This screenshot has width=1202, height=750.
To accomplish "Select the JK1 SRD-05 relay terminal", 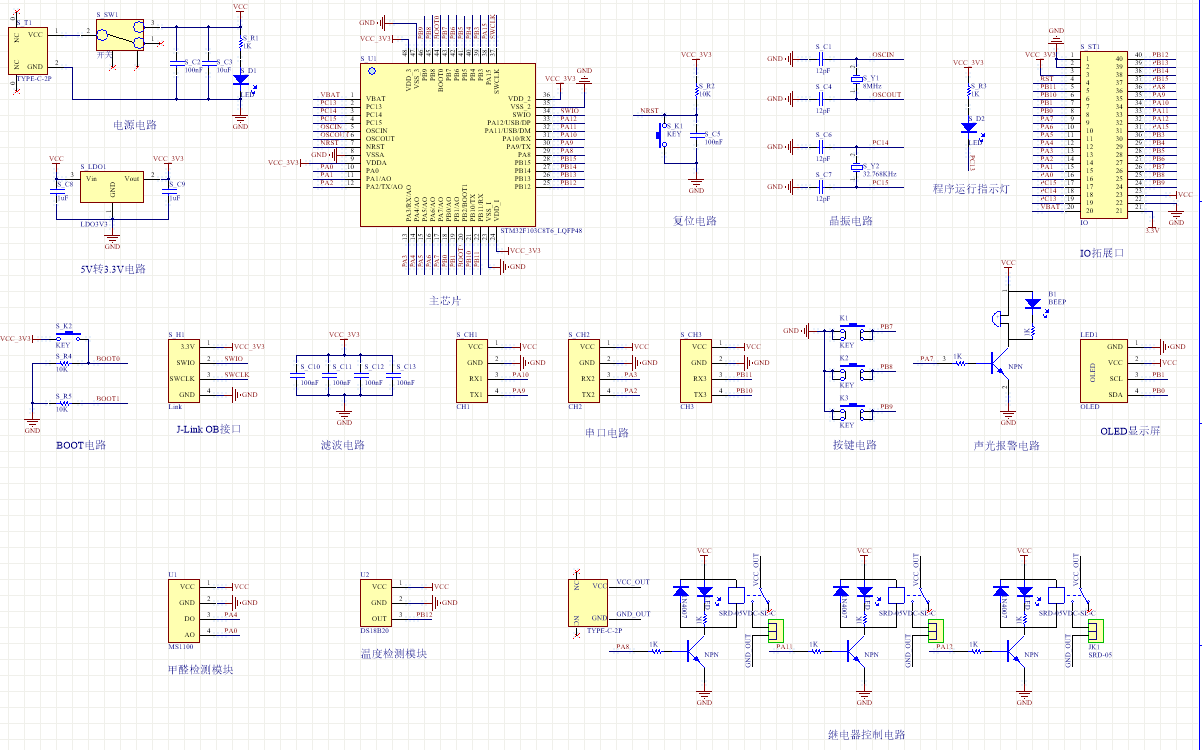I will [1096, 630].
